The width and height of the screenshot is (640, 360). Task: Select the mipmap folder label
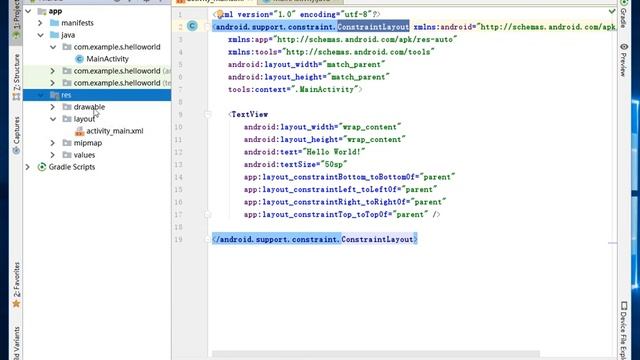click(x=88, y=143)
